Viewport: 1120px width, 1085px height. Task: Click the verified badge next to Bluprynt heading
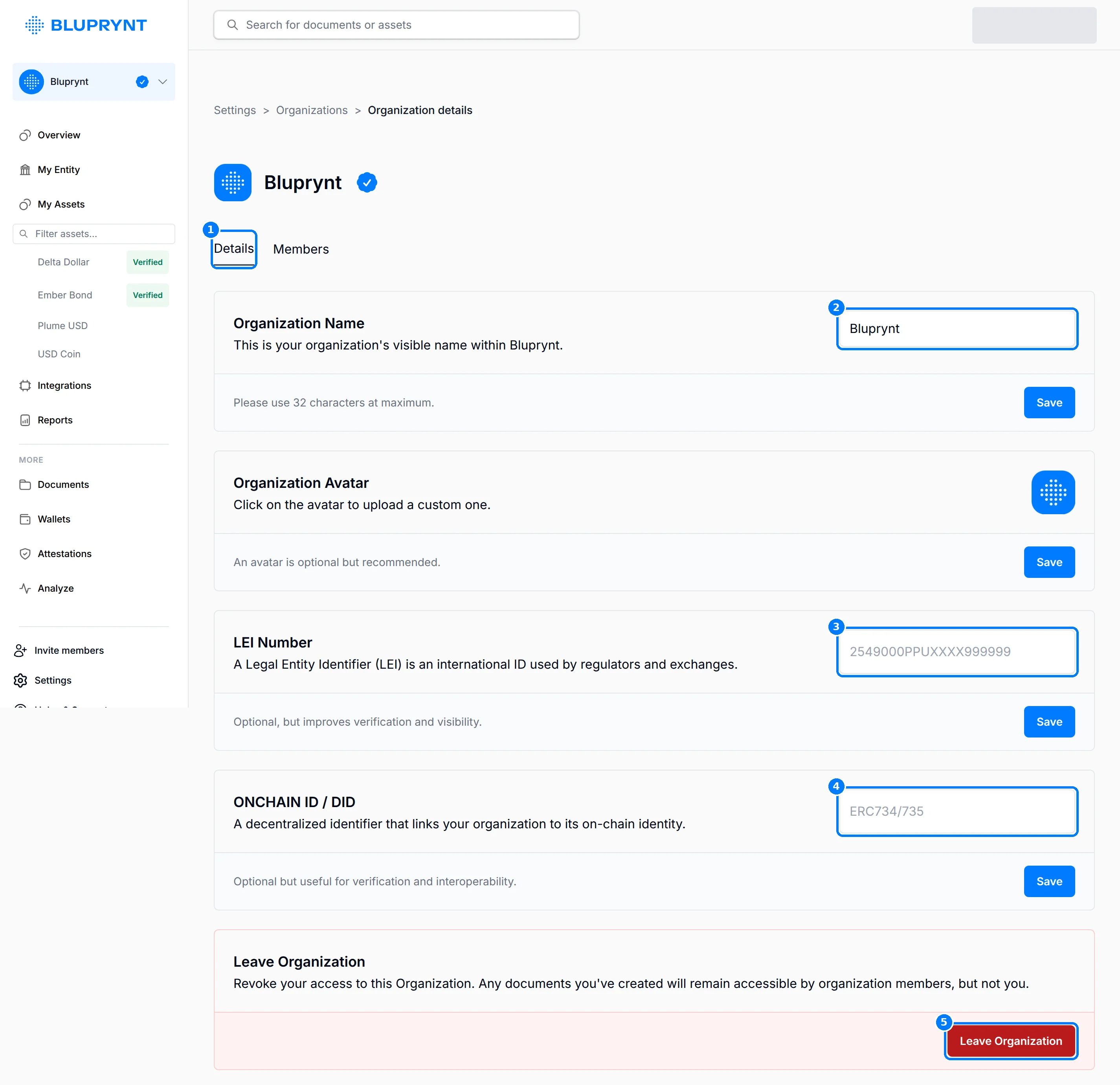(x=367, y=183)
